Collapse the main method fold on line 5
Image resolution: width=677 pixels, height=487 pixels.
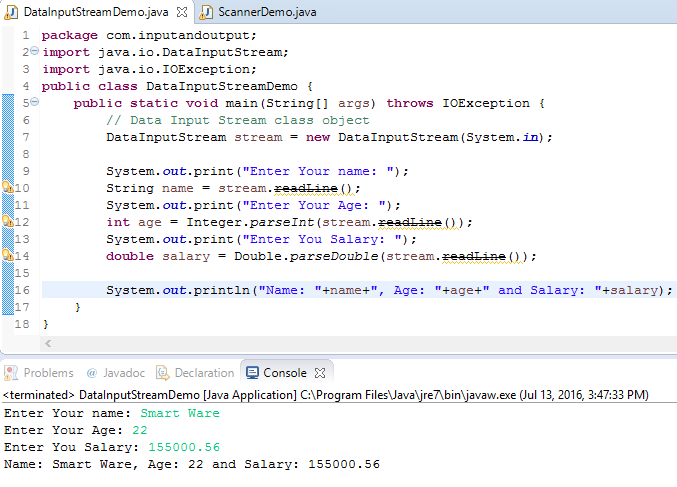(35, 102)
